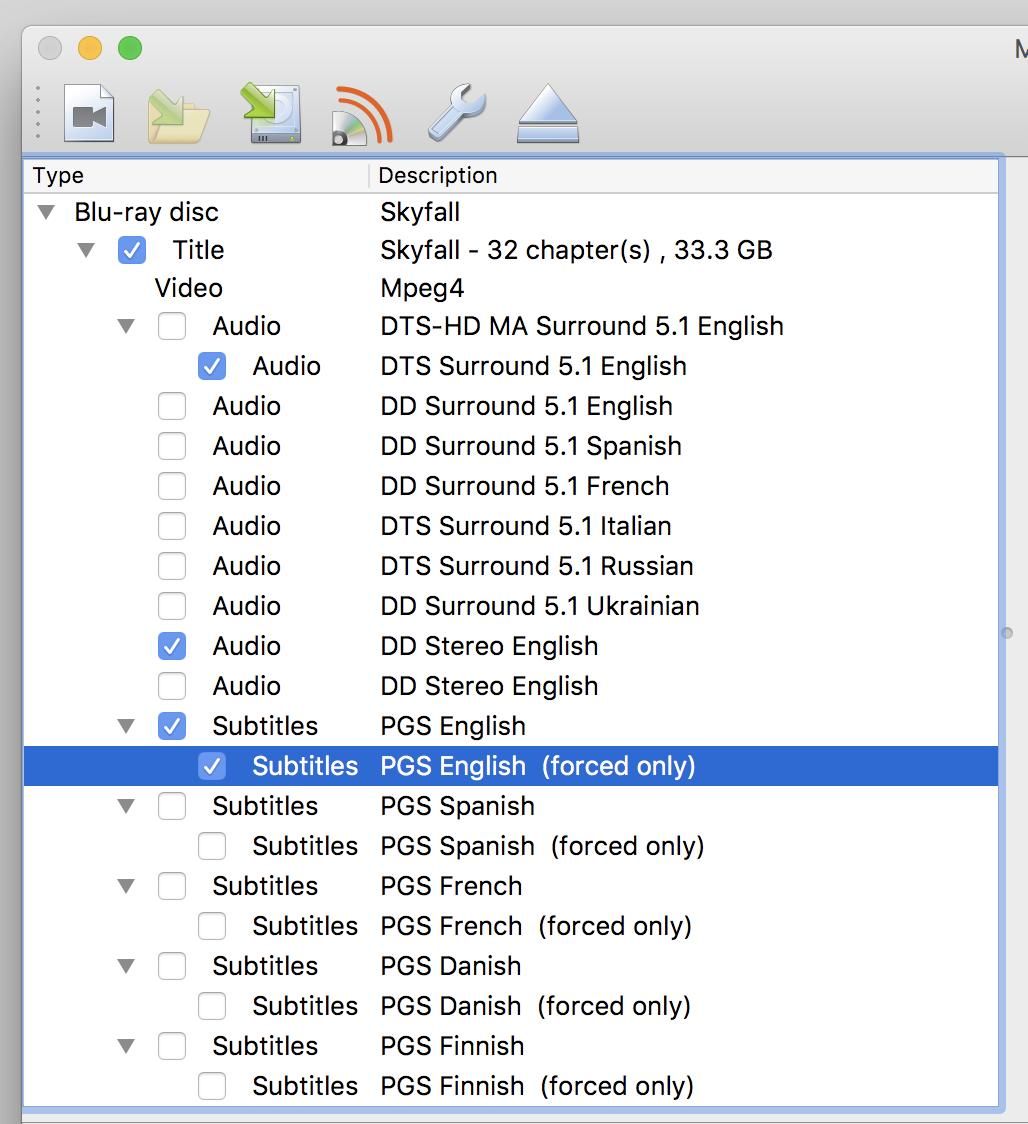The height and width of the screenshot is (1124, 1028).
Task: Click "DTS-HD MA Surround 5.1 English" text
Action: [582, 327]
